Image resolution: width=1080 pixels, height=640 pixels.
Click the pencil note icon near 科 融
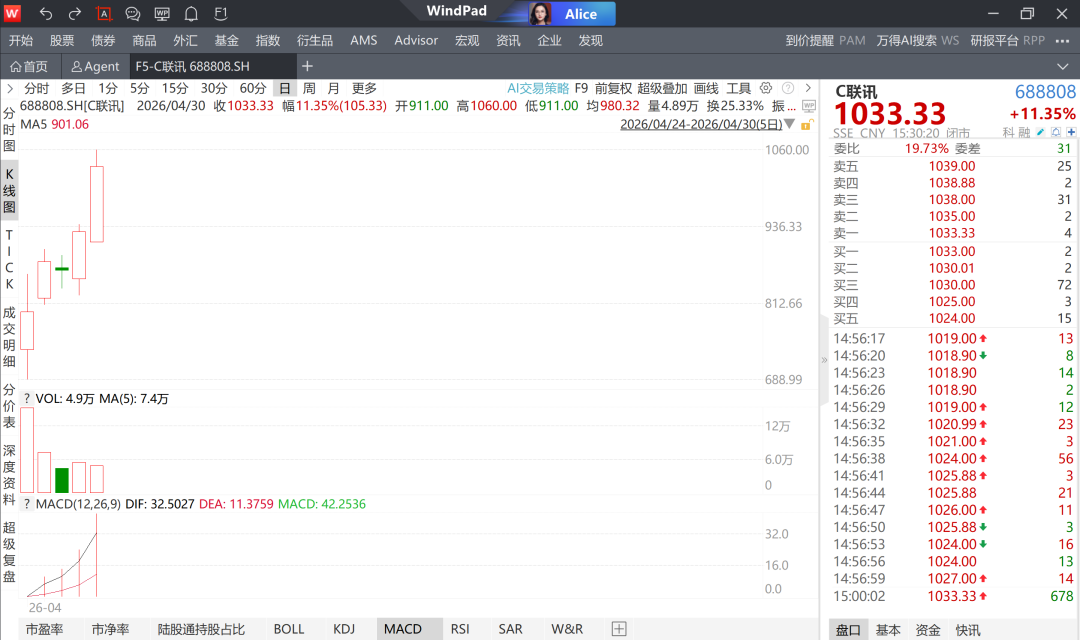click(x=1040, y=132)
